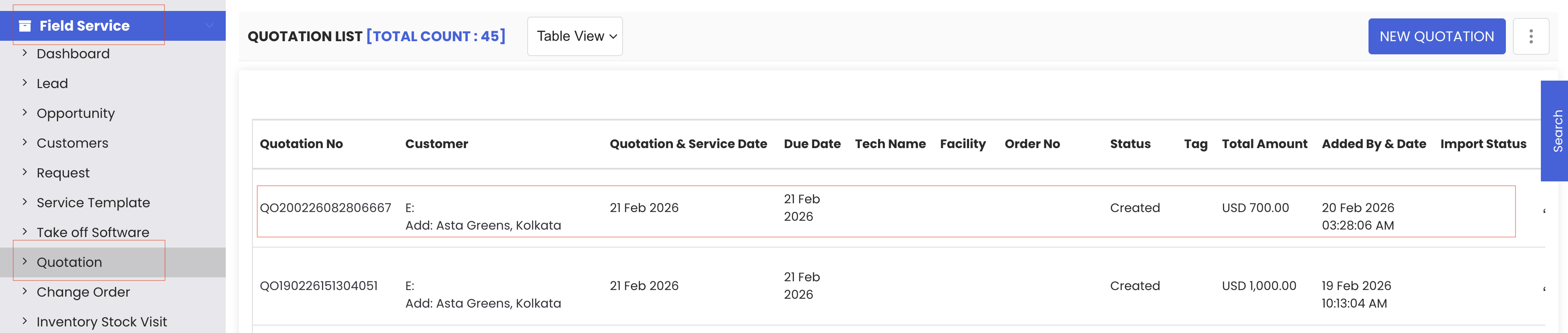Click the Quotation No column header
Image resolution: width=1568 pixels, height=333 pixels.
coord(301,144)
